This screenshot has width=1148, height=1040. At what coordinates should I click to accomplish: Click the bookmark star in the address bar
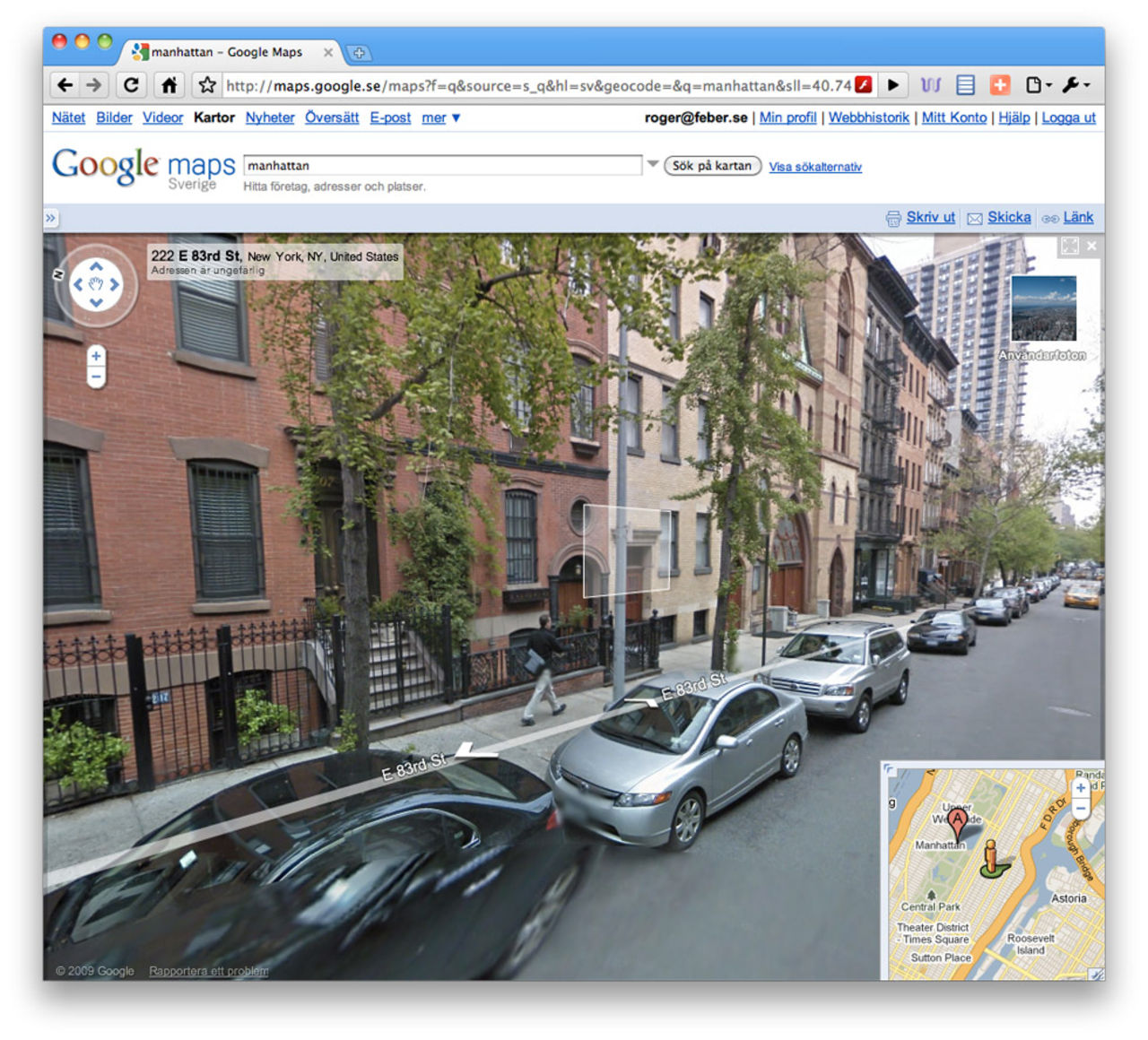(205, 84)
